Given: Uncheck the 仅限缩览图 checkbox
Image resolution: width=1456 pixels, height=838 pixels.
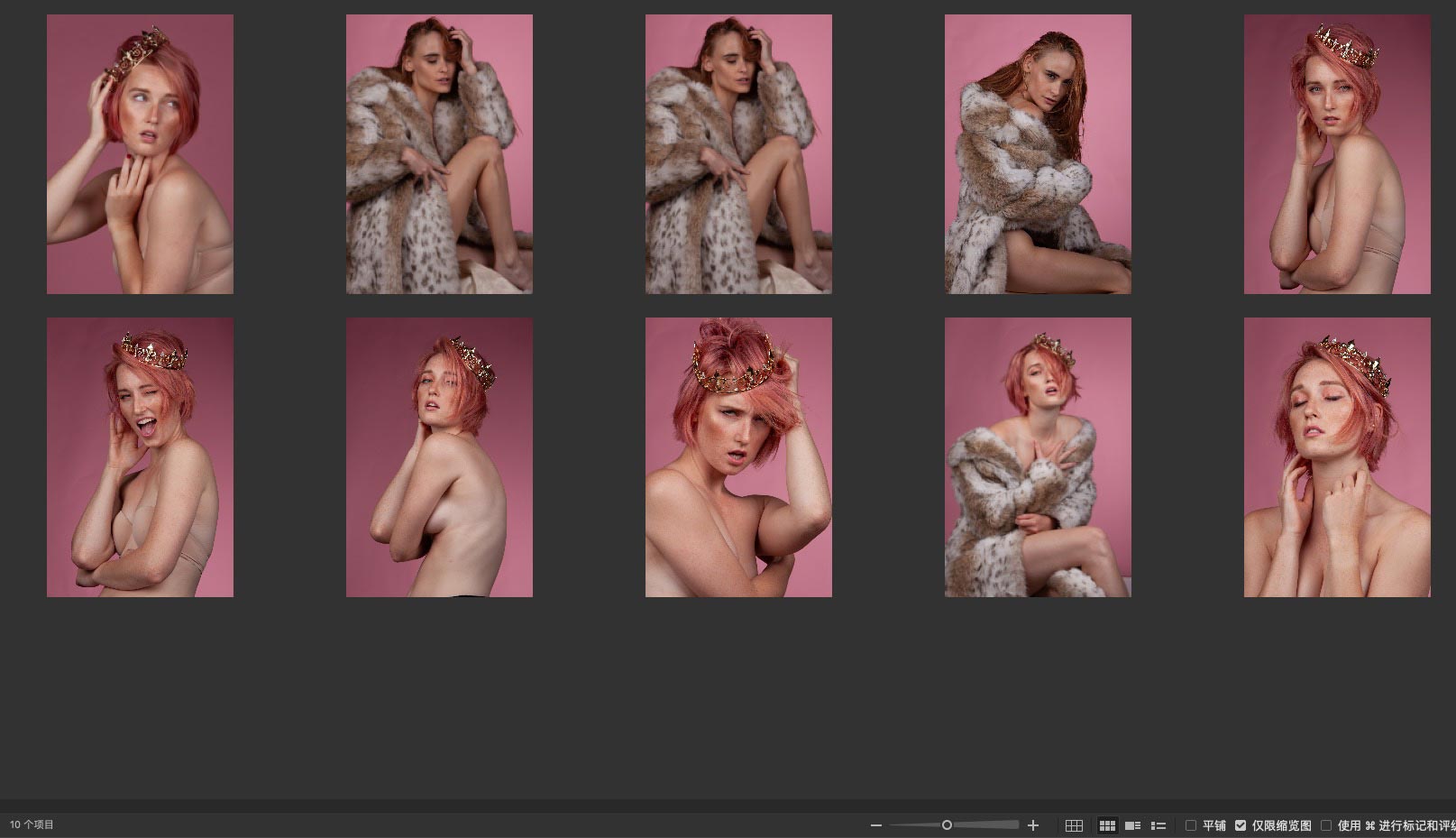Looking at the screenshot, I should (x=1241, y=825).
